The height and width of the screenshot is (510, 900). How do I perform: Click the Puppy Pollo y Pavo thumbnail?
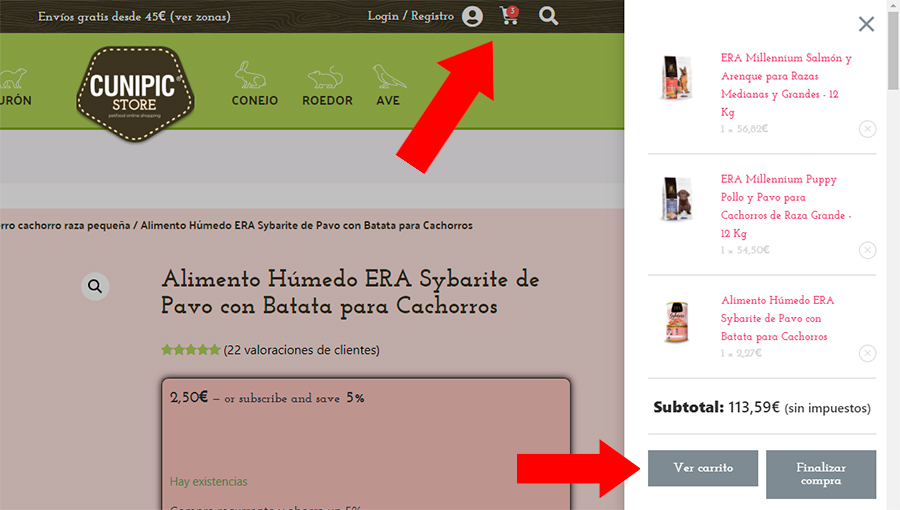(x=677, y=199)
